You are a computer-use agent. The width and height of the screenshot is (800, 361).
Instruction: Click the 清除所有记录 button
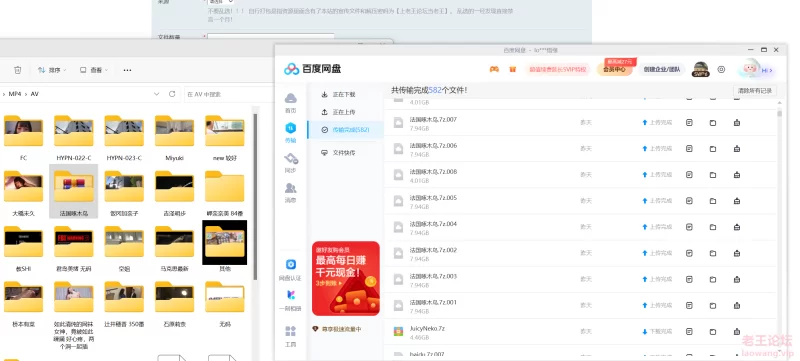[x=755, y=91]
